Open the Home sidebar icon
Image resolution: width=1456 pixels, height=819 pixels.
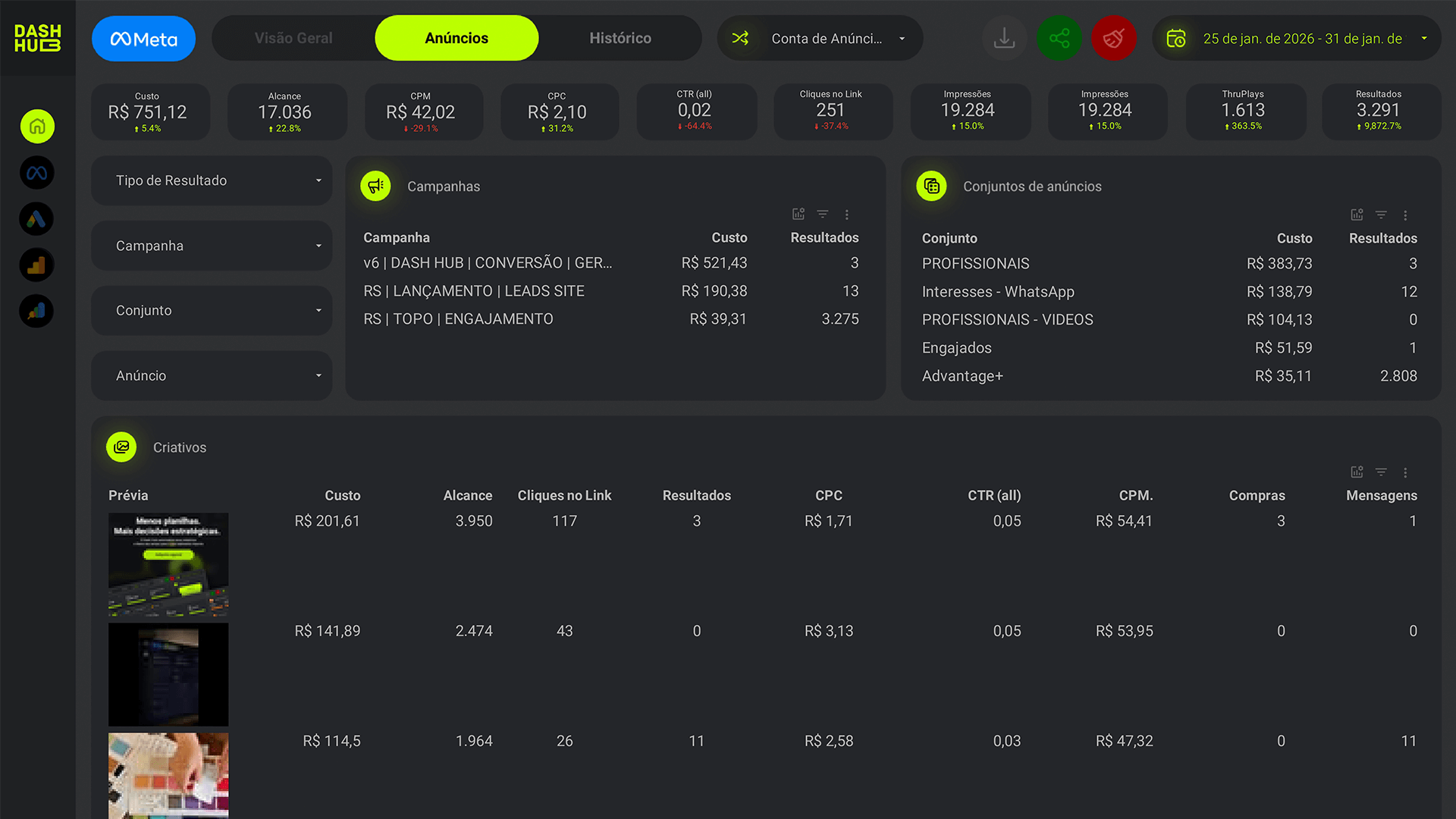[37, 127]
